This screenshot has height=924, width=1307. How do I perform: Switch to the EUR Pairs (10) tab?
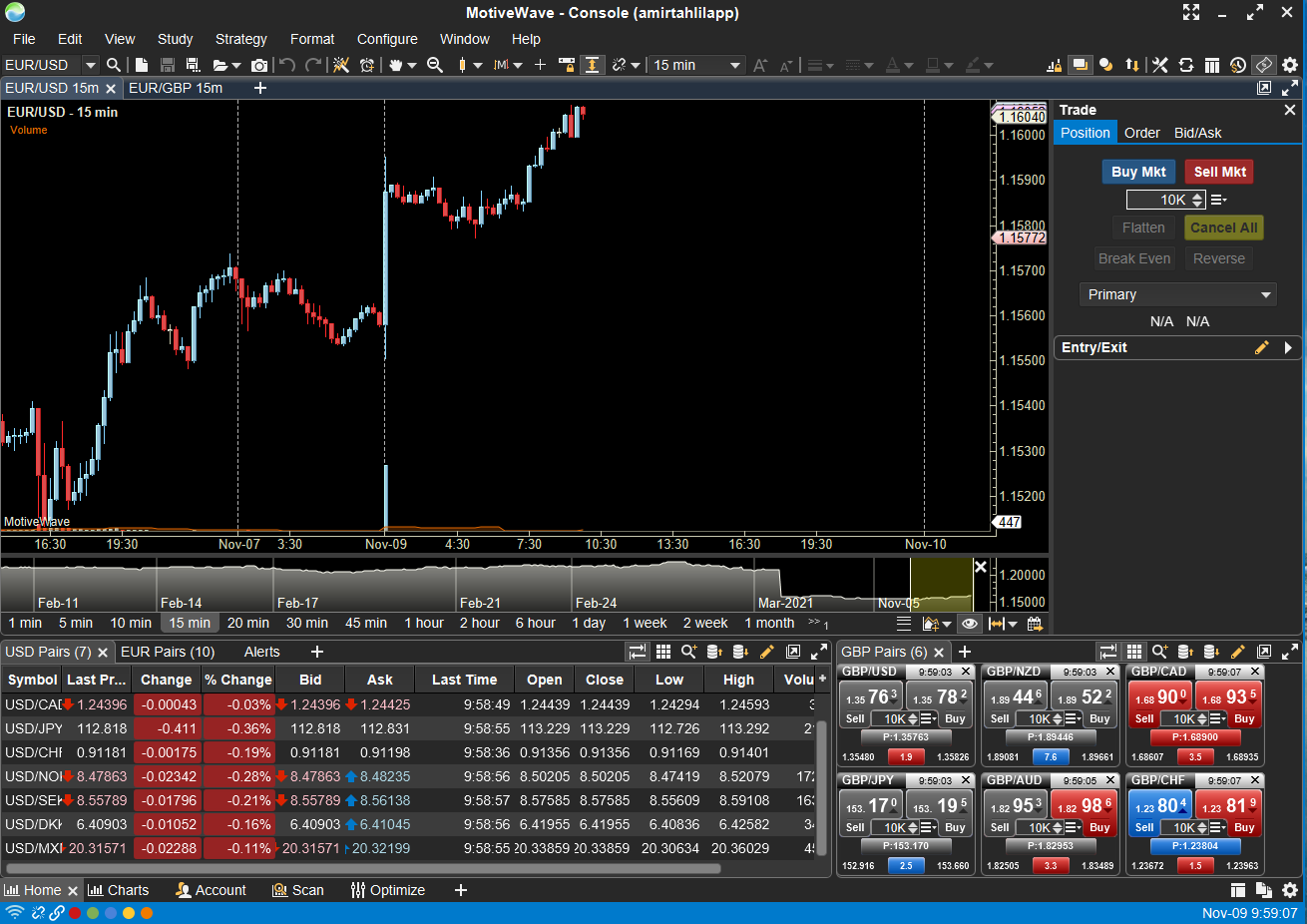point(168,652)
